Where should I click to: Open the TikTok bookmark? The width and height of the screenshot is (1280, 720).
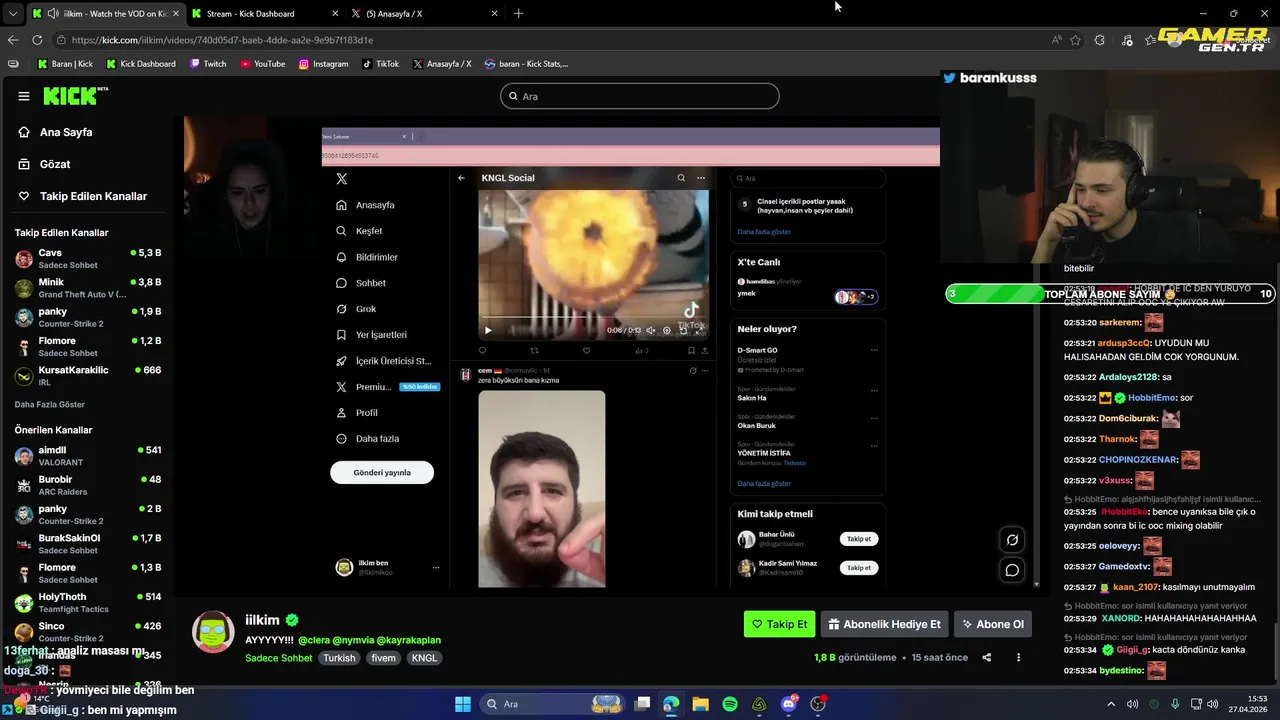tap(380, 64)
